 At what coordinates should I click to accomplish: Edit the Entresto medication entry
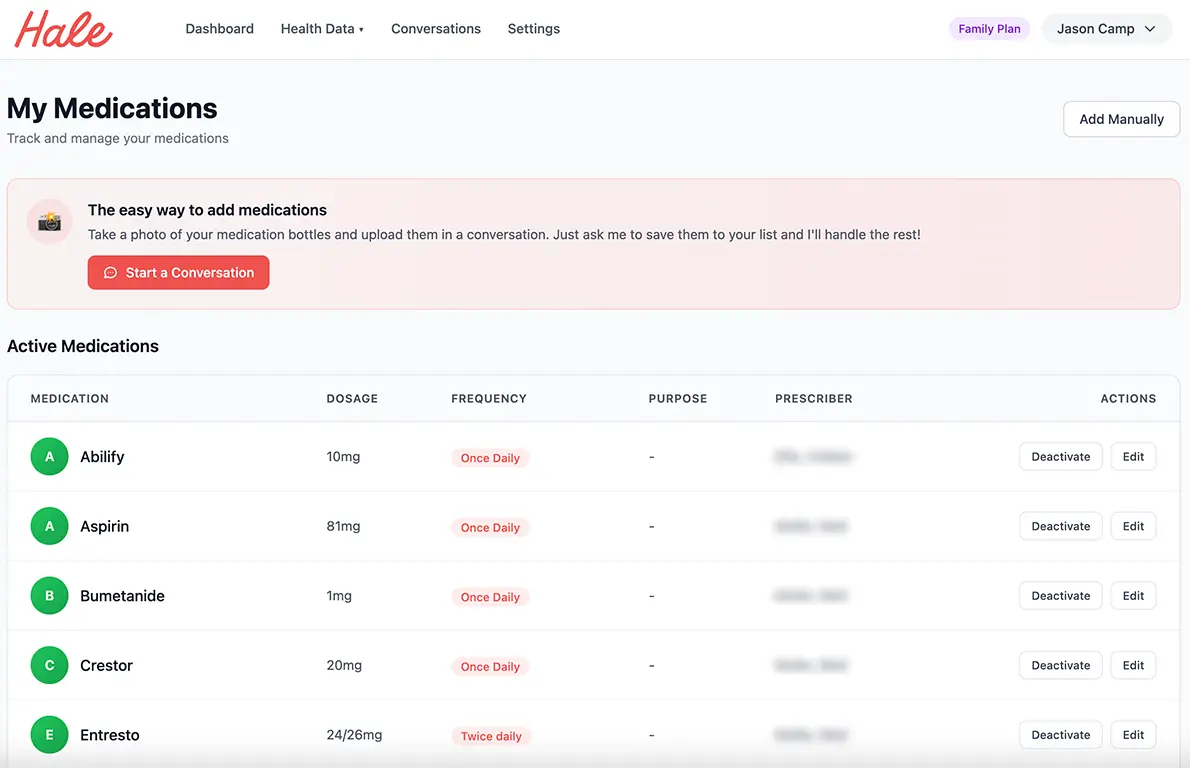click(1133, 735)
